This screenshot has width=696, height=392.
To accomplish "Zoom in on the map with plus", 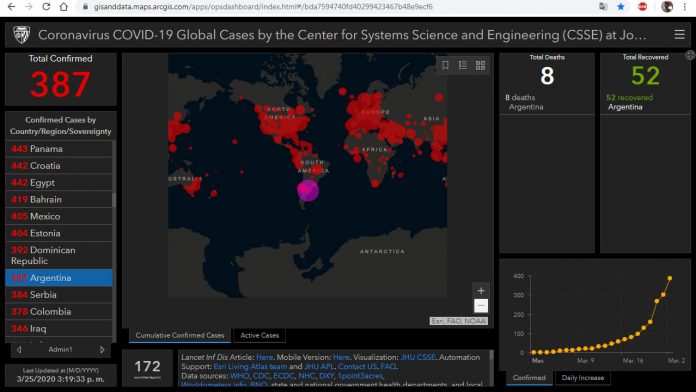I will tap(481, 291).
